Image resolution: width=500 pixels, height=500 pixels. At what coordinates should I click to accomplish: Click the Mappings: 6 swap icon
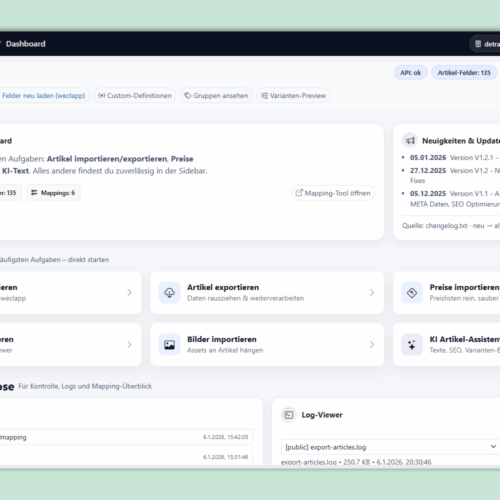pyautogui.click(x=34, y=193)
